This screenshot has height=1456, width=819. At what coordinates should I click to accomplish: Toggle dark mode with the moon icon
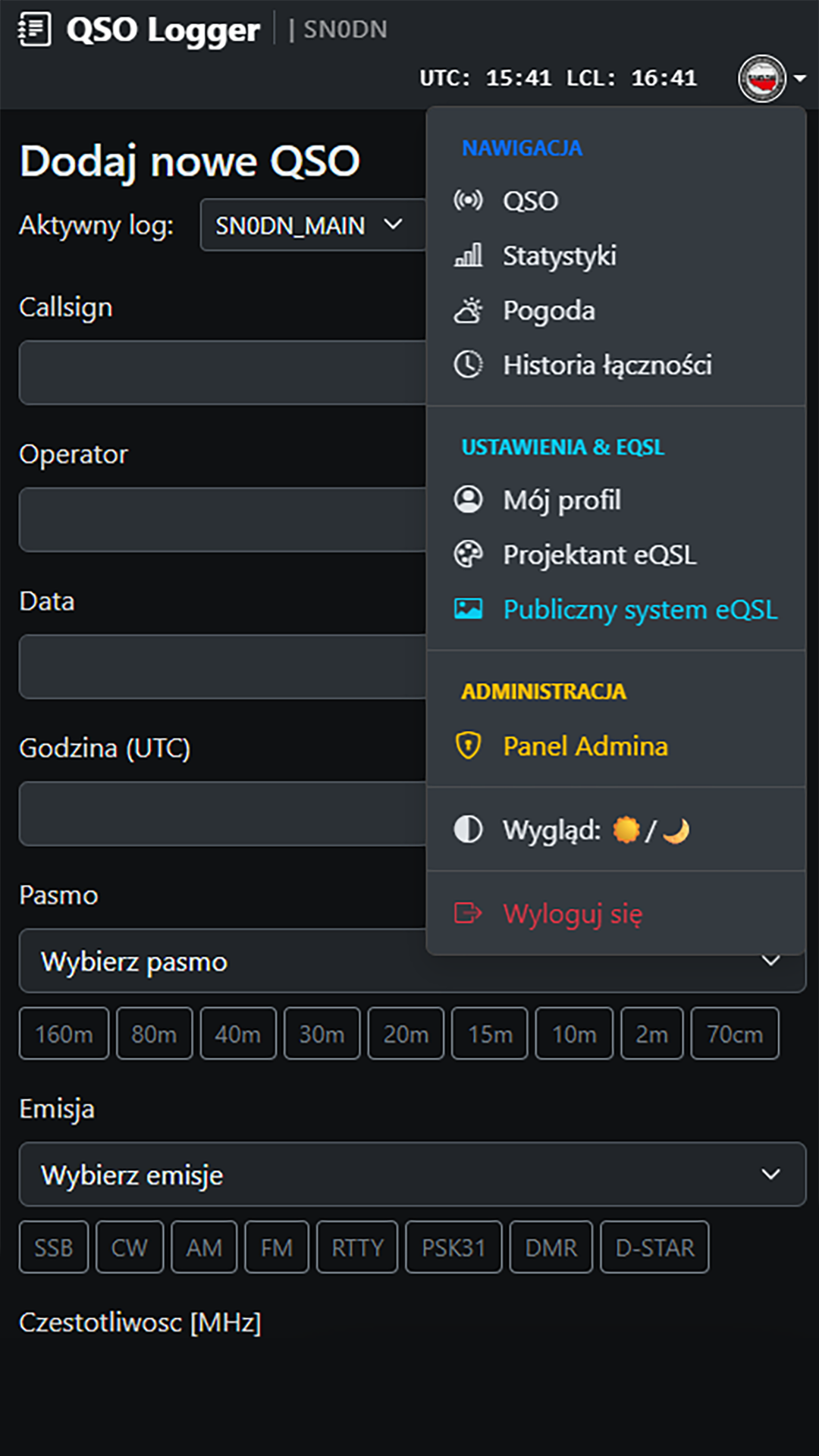click(676, 830)
